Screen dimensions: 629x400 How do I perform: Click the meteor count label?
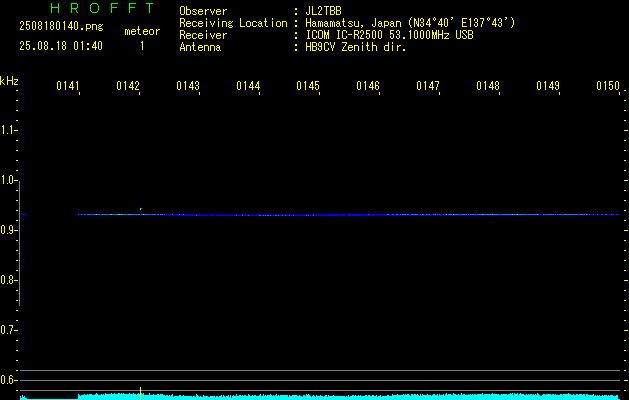pos(142,31)
